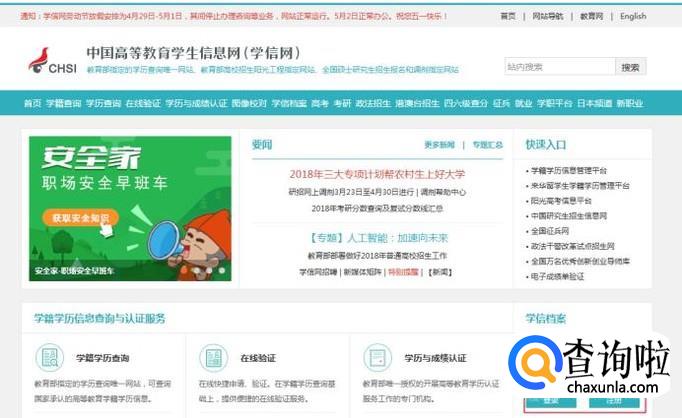
Task: Open 【专题】人工智能：加速向未来 headline
Action: coord(377,238)
